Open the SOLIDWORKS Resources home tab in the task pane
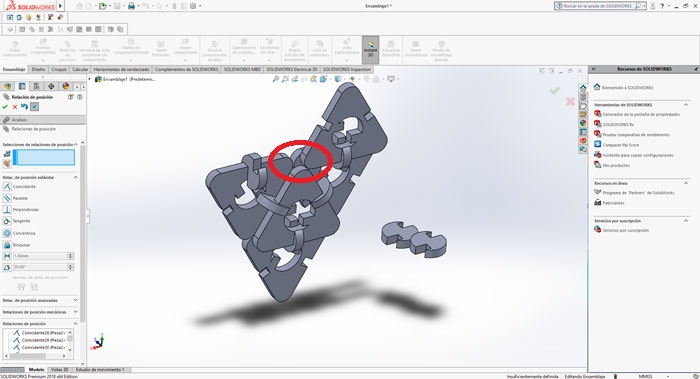This screenshot has width=700, height=379. [x=583, y=87]
